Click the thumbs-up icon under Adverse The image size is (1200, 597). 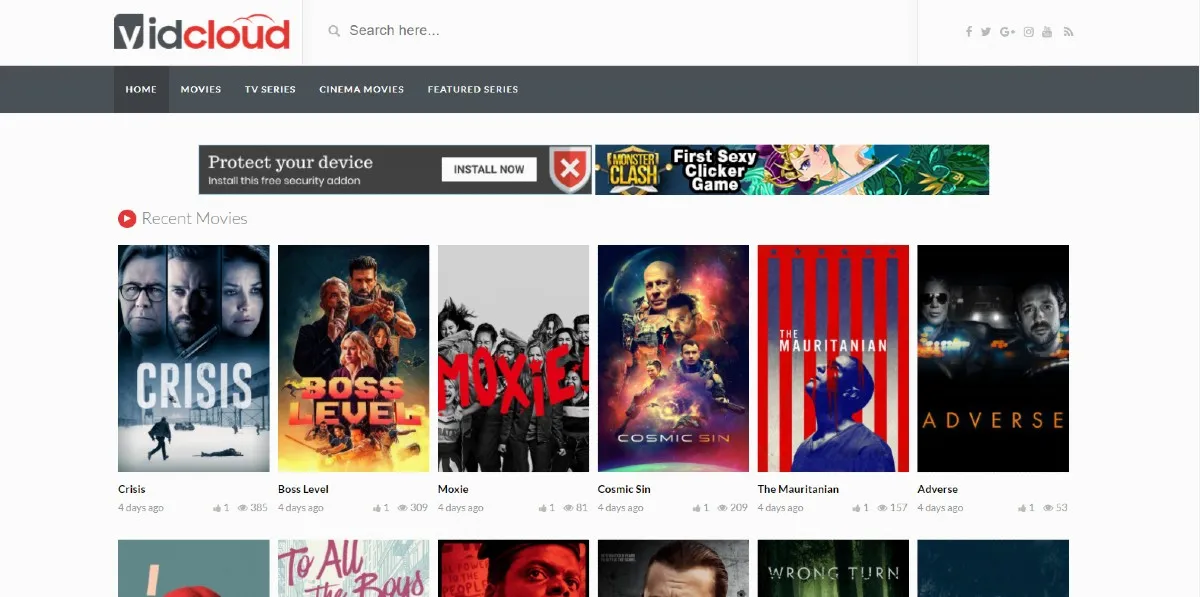(1024, 508)
